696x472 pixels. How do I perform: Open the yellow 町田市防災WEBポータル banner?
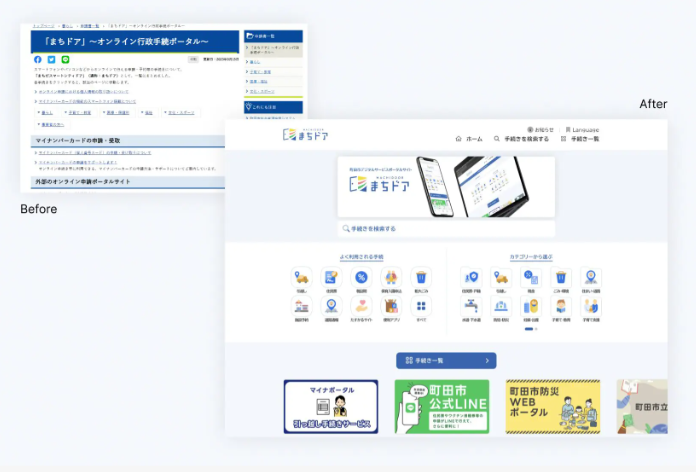[x=553, y=406]
